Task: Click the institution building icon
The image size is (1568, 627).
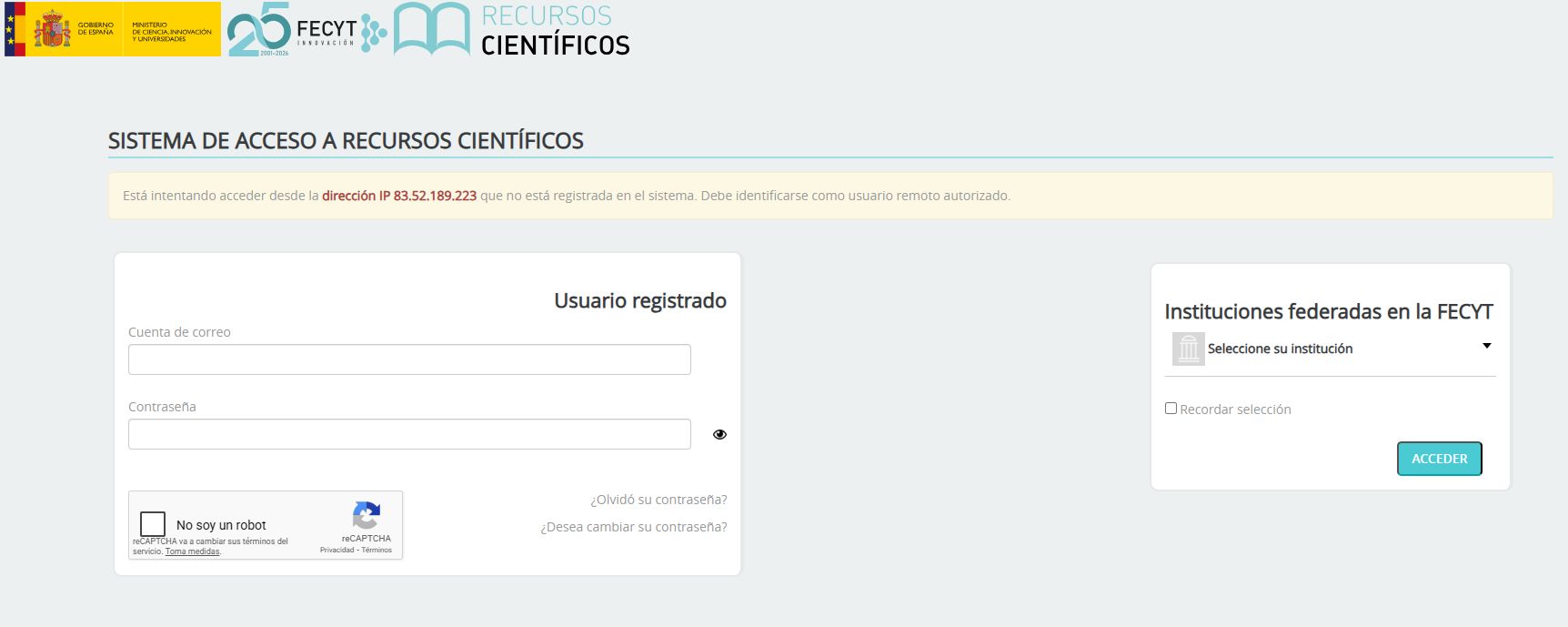Action: click(1188, 349)
